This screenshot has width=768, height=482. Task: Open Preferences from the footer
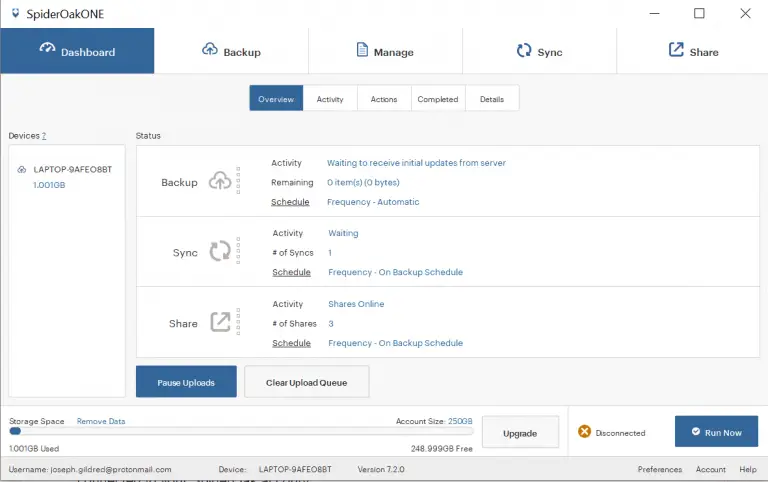(x=660, y=469)
